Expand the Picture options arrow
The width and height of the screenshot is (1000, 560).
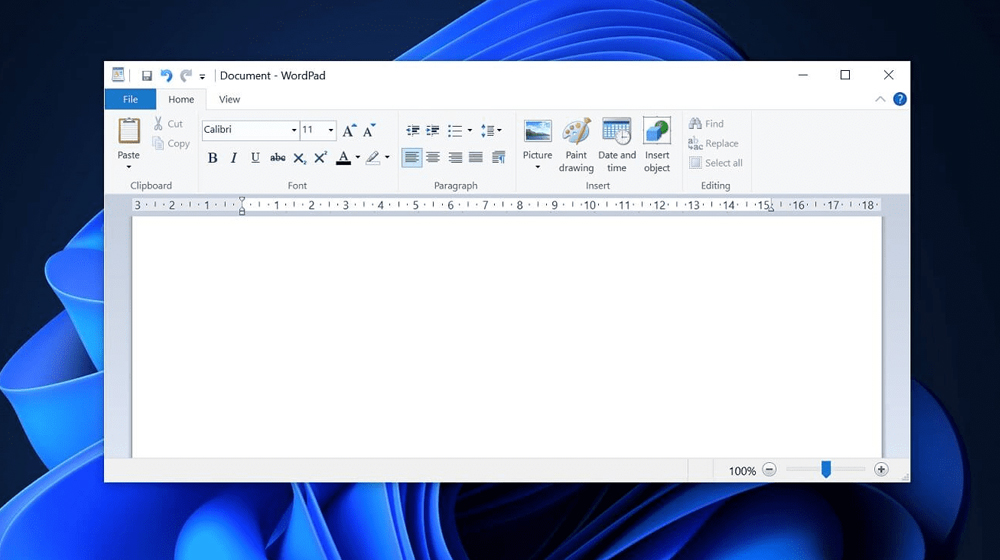click(538, 167)
